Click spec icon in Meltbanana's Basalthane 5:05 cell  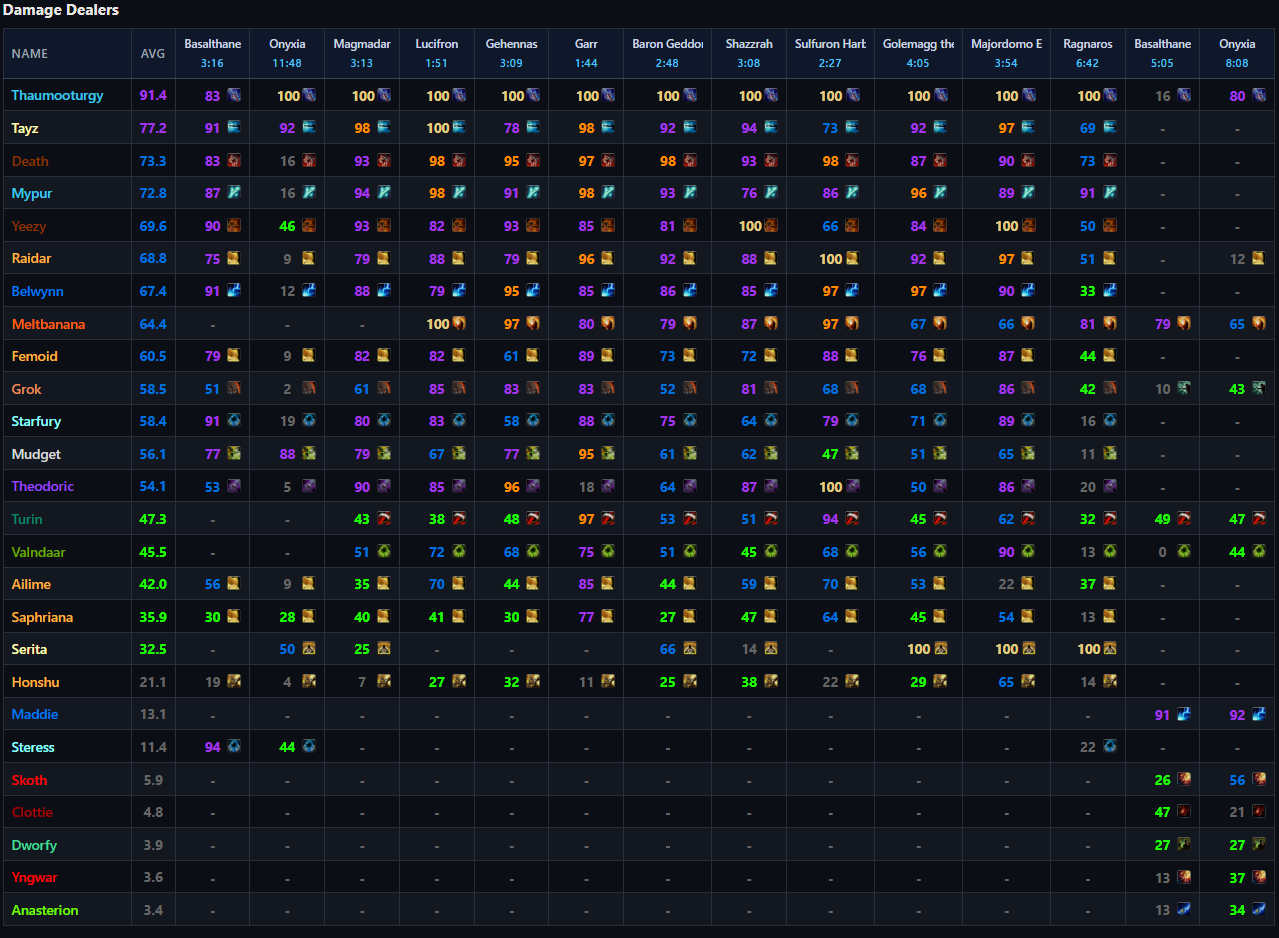click(x=1184, y=323)
